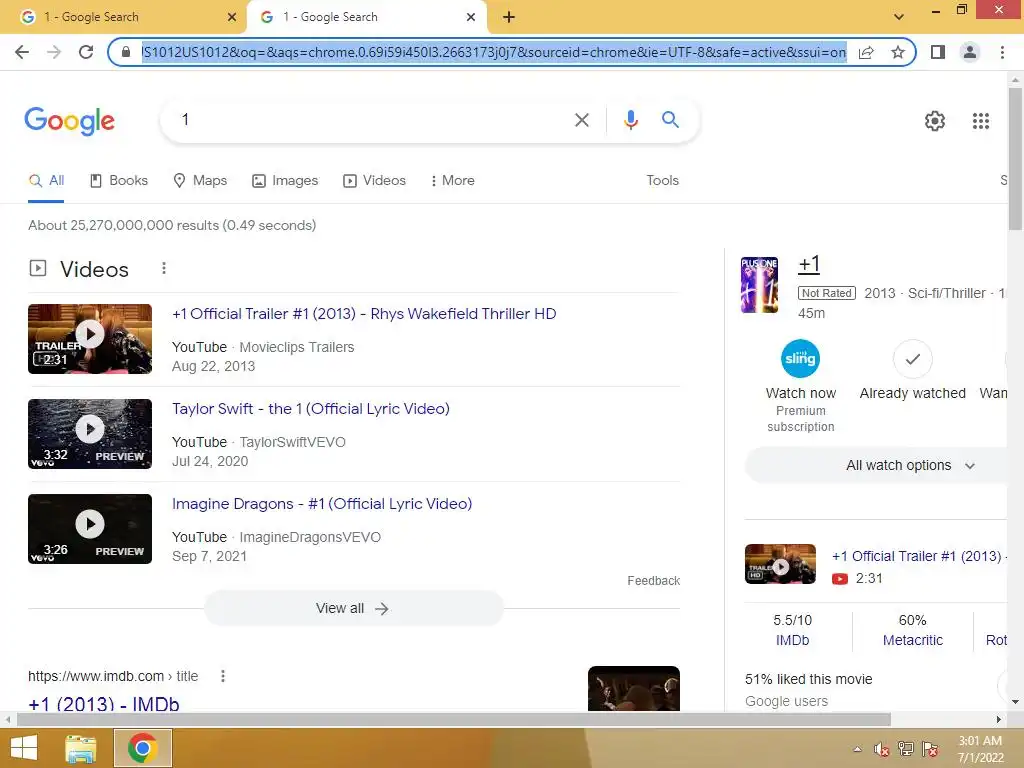Viewport: 1024px width, 768px height.
Task: Open tab search dropdown chevron
Action: coord(899,17)
